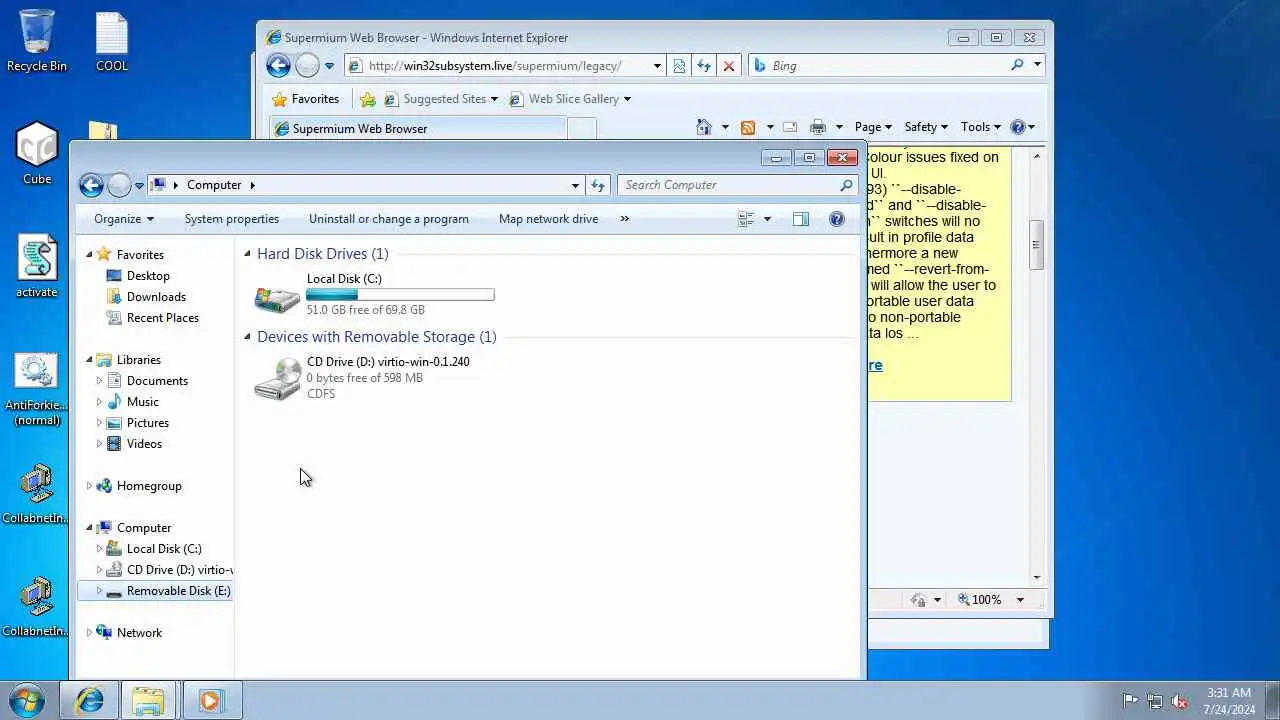The image size is (1280, 720).
Task: Open the COOL file on the desktop
Action: 112,40
